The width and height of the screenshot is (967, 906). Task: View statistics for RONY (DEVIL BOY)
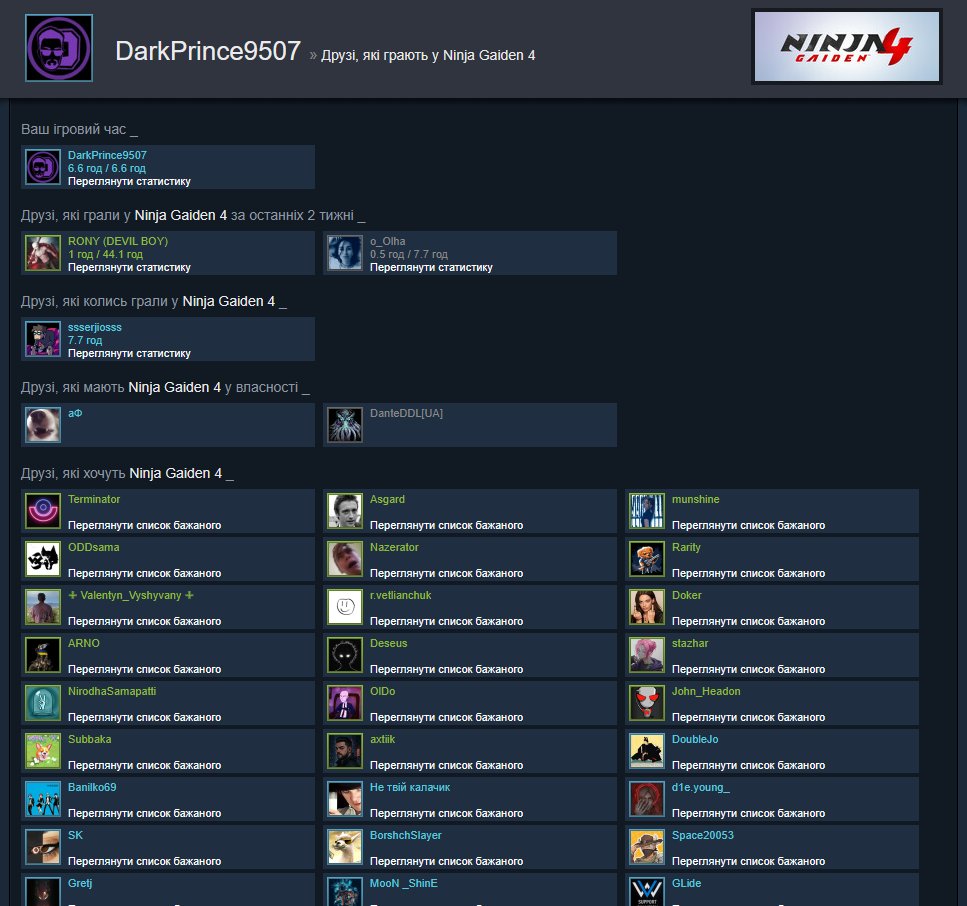(x=129, y=267)
